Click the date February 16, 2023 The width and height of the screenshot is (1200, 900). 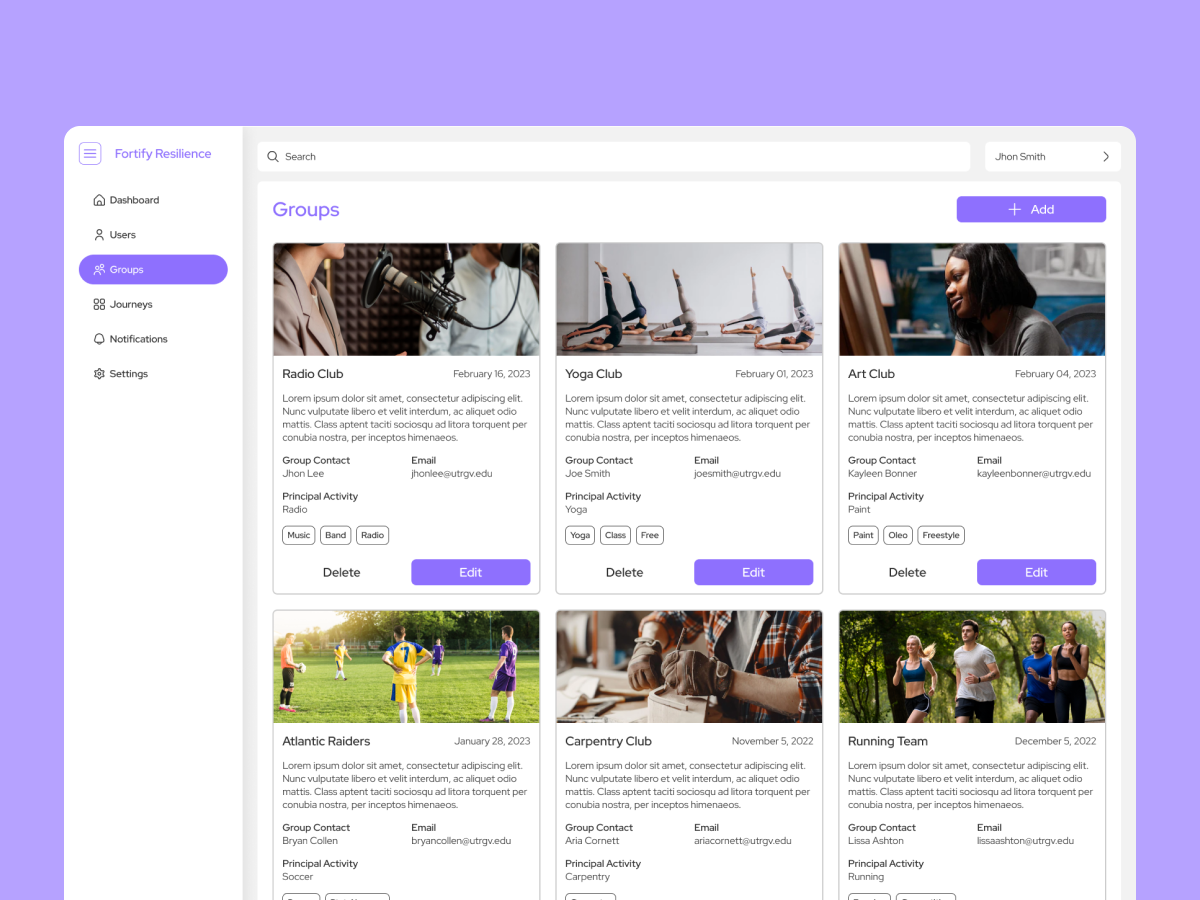492,374
